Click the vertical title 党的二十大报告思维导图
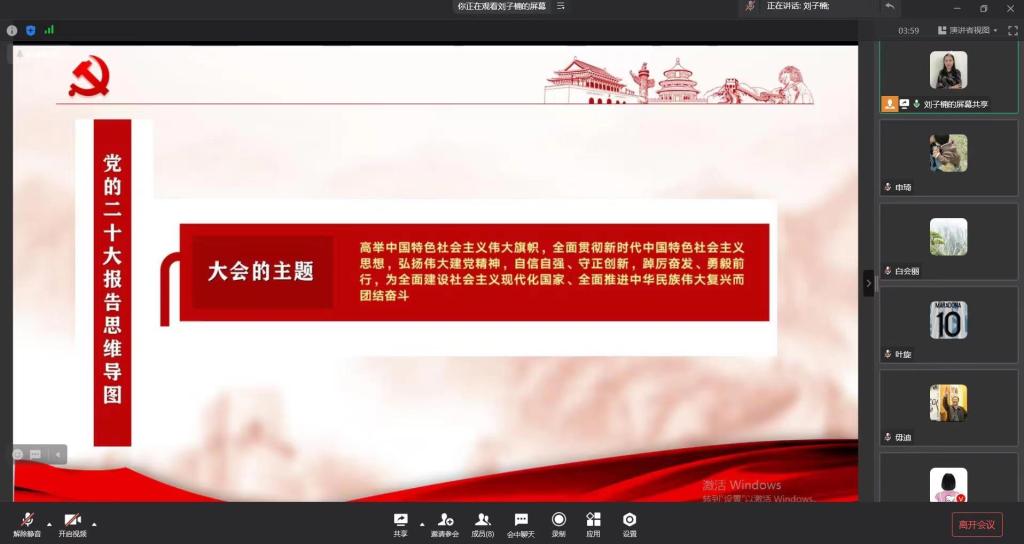Screen dimensions: 1024x544 (112, 279)
